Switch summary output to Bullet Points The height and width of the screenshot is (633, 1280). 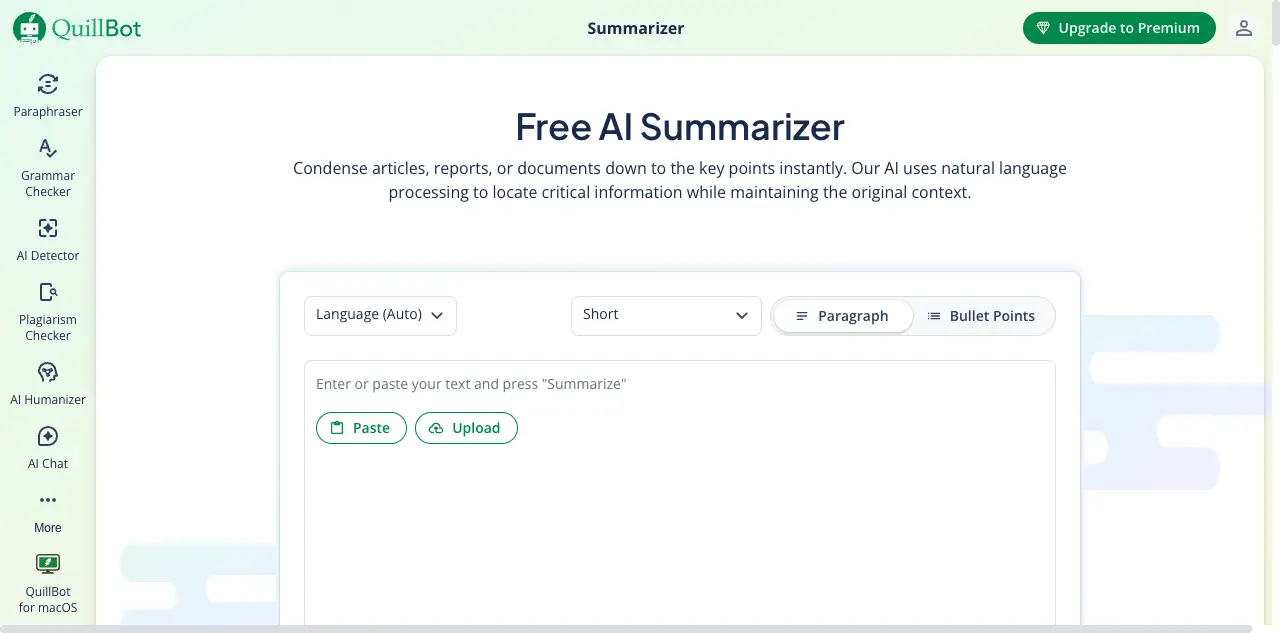pos(982,316)
